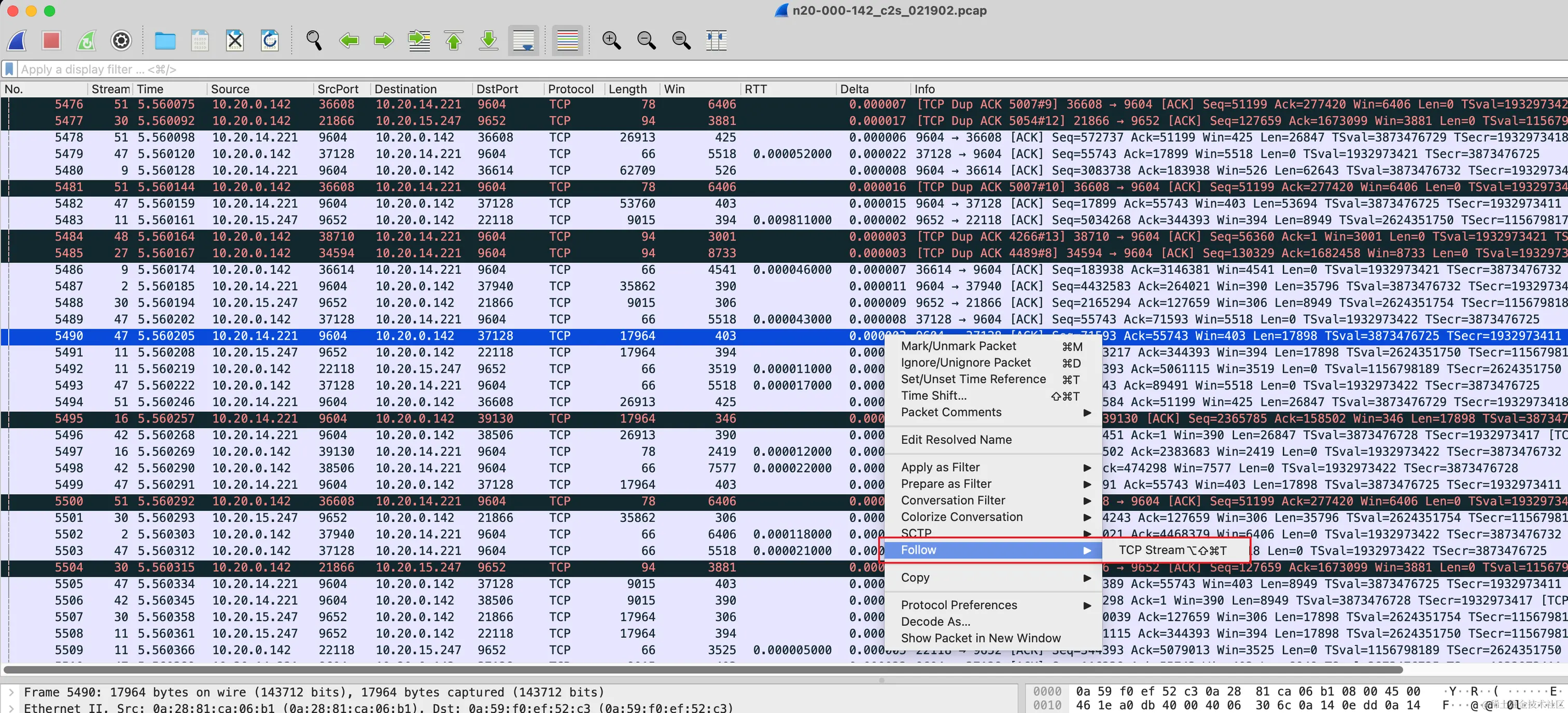Zoom out main window text
1568x713 pixels.
pyautogui.click(x=646, y=41)
